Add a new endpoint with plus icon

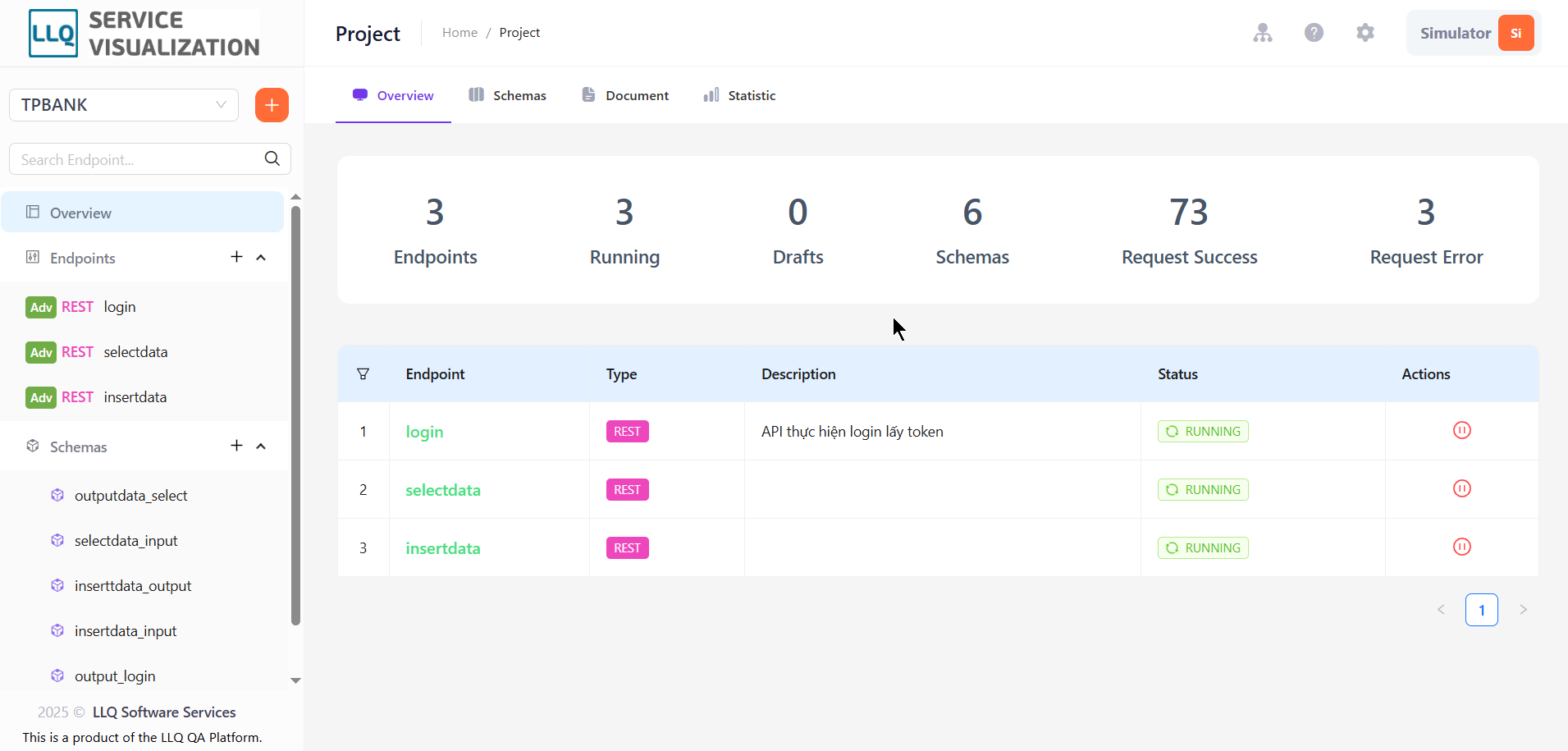pyautogui.click(x=236, y=257)
